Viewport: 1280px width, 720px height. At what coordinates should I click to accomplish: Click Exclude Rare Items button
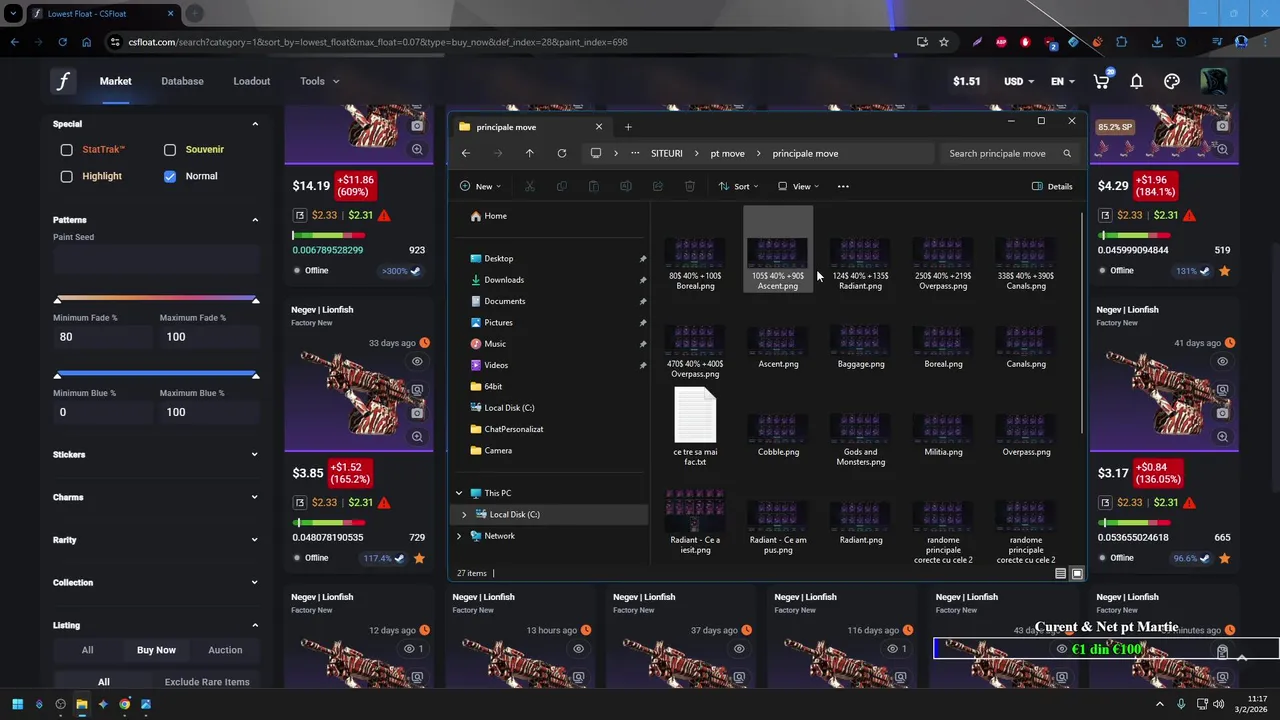pyautogui.click(x=207, y=682)
